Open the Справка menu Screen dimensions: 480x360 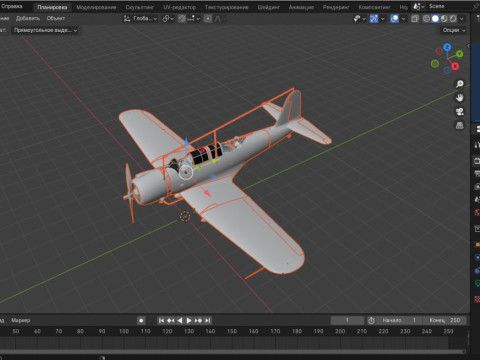pyautogui.click(x=12, y=6)
